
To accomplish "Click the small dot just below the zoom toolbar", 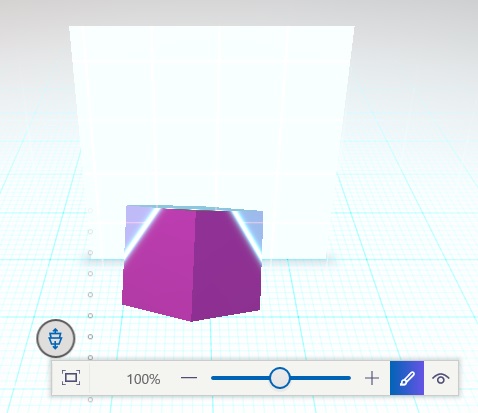I will (x=90, y=399).
